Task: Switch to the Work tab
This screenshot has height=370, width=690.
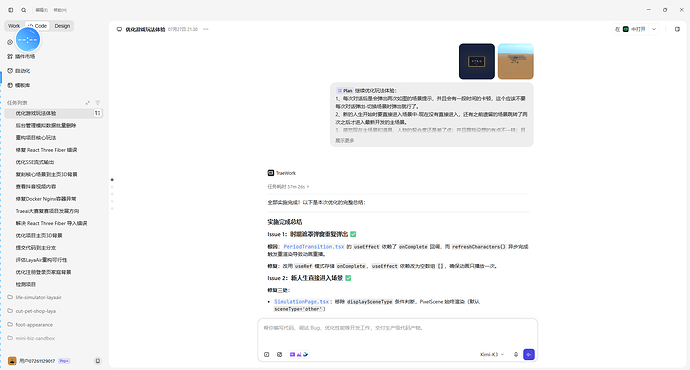Action: pos(14,26)
